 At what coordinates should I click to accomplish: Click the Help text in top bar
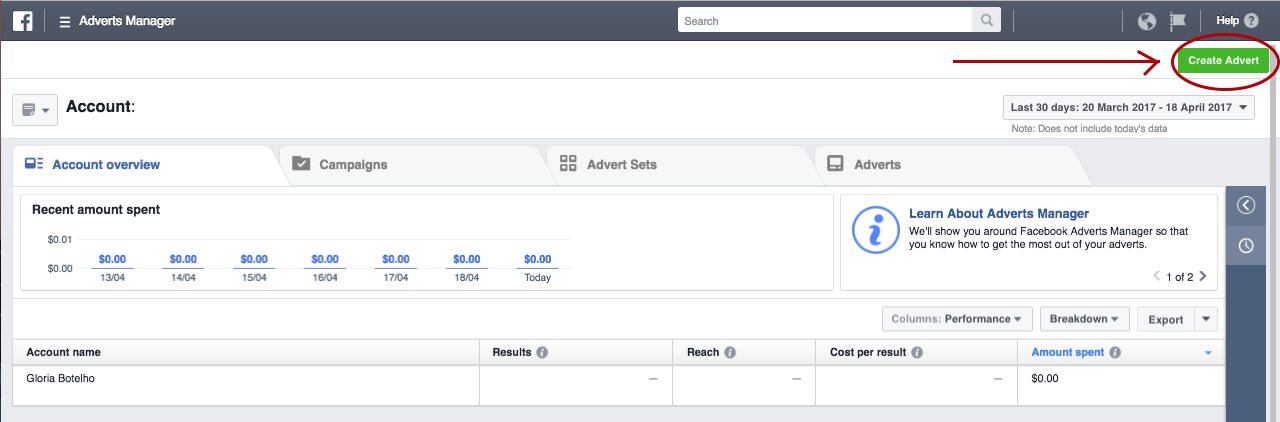(x=1227, y=20)
